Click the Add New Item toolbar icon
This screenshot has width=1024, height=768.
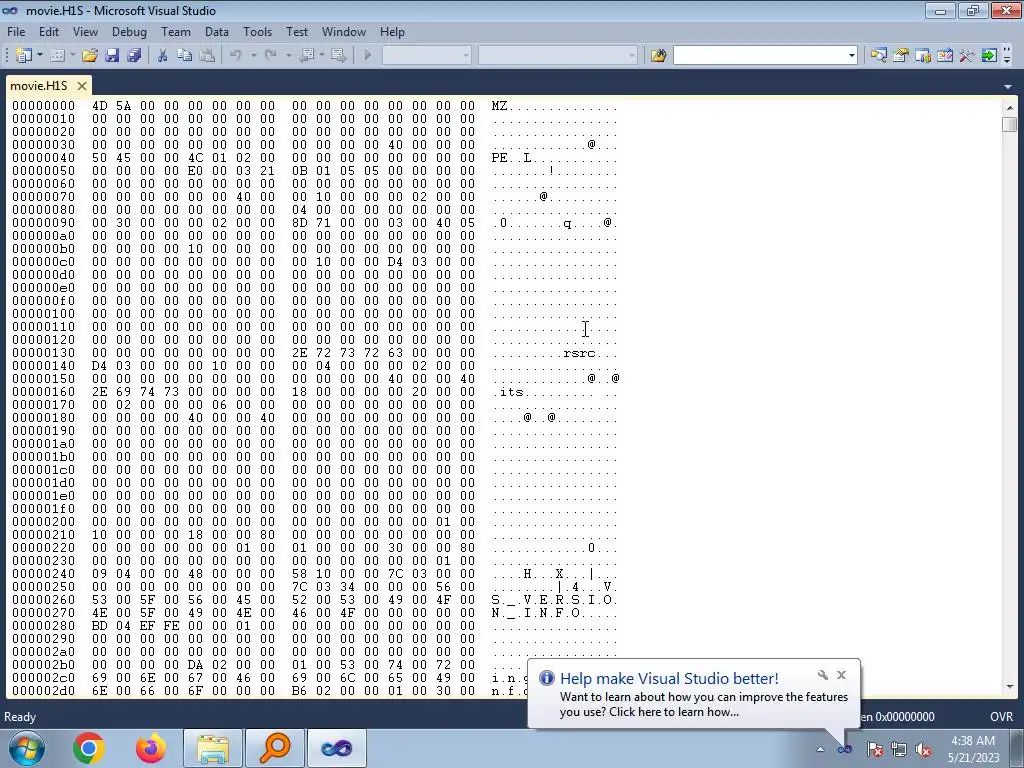click(x=57, y=56)
